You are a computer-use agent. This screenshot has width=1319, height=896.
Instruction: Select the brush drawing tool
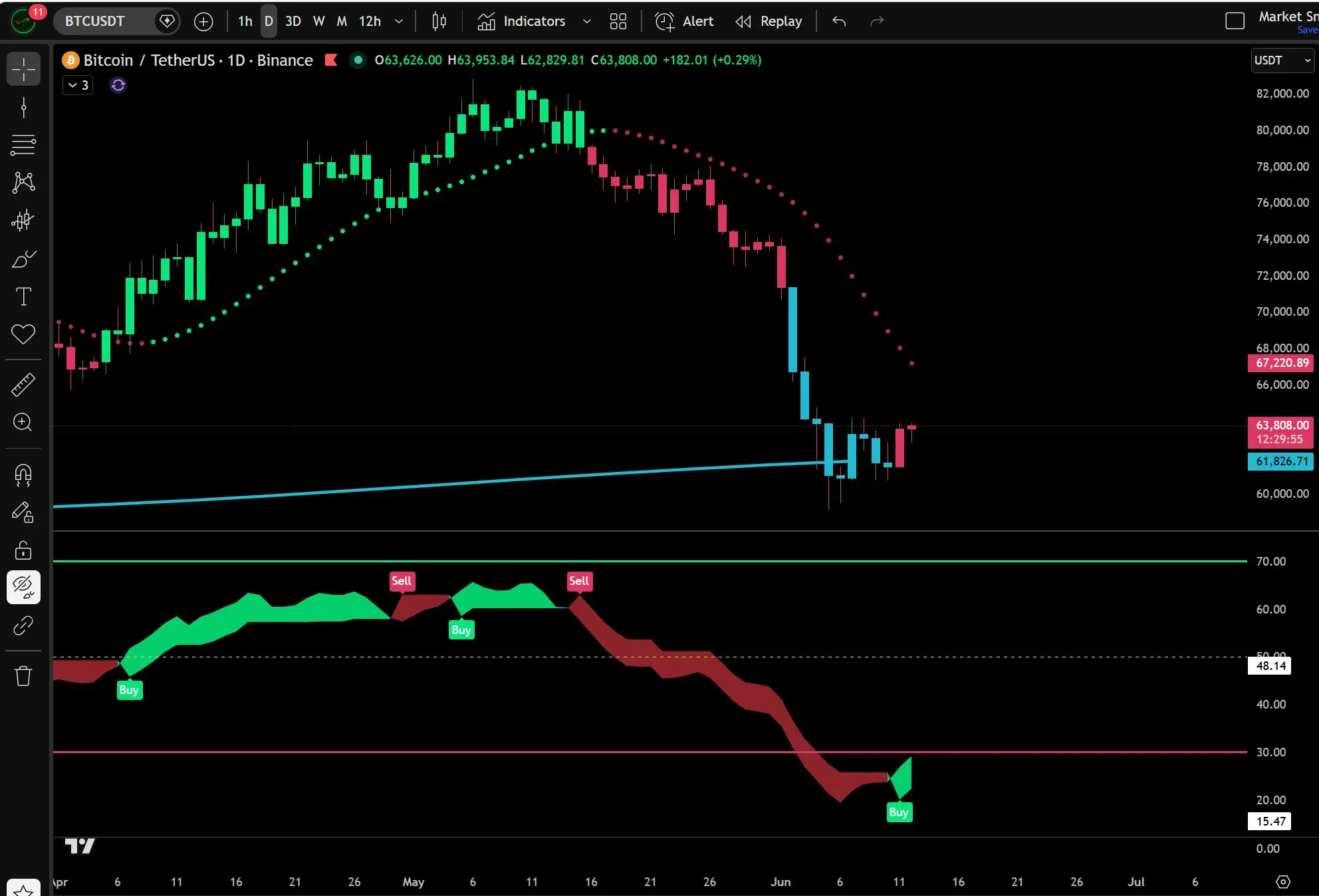coord(23,259)
